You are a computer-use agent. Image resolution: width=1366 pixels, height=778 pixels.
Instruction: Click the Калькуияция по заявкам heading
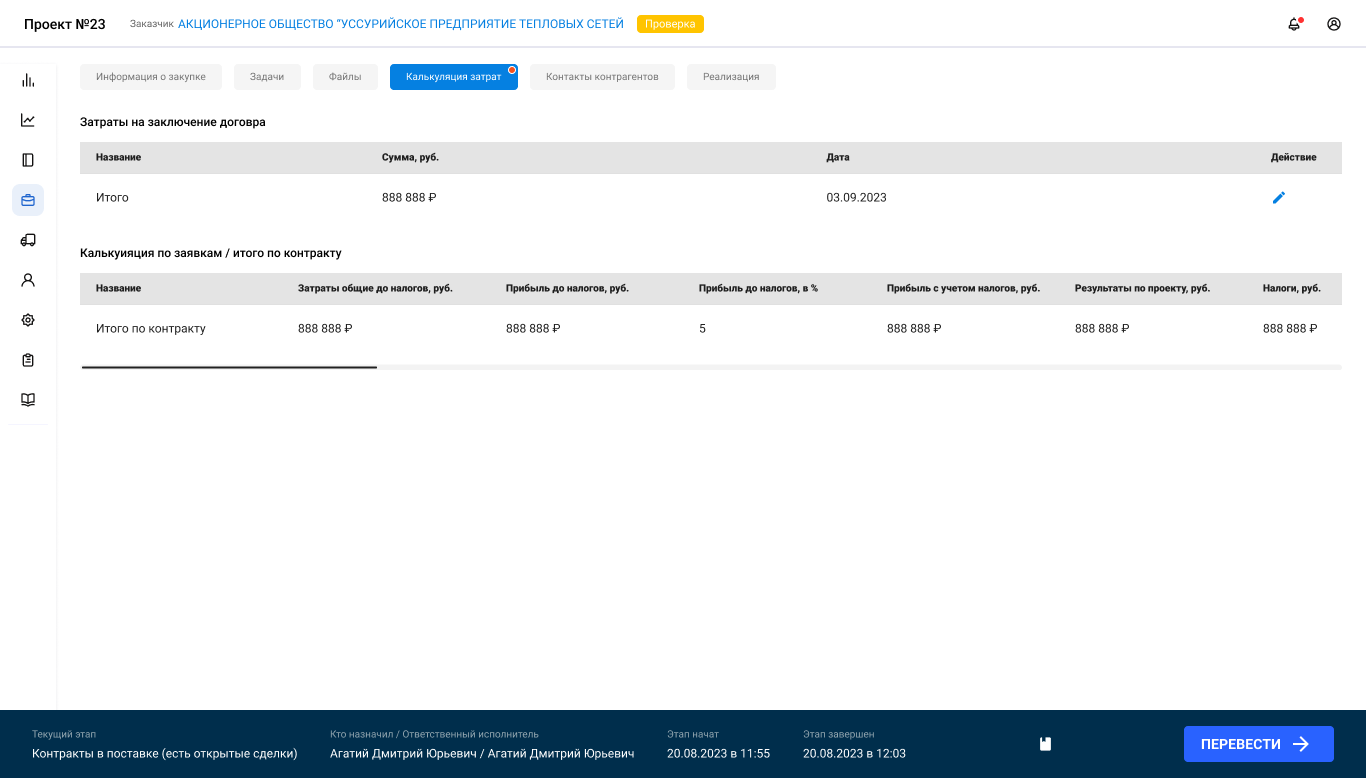[211, 253]
